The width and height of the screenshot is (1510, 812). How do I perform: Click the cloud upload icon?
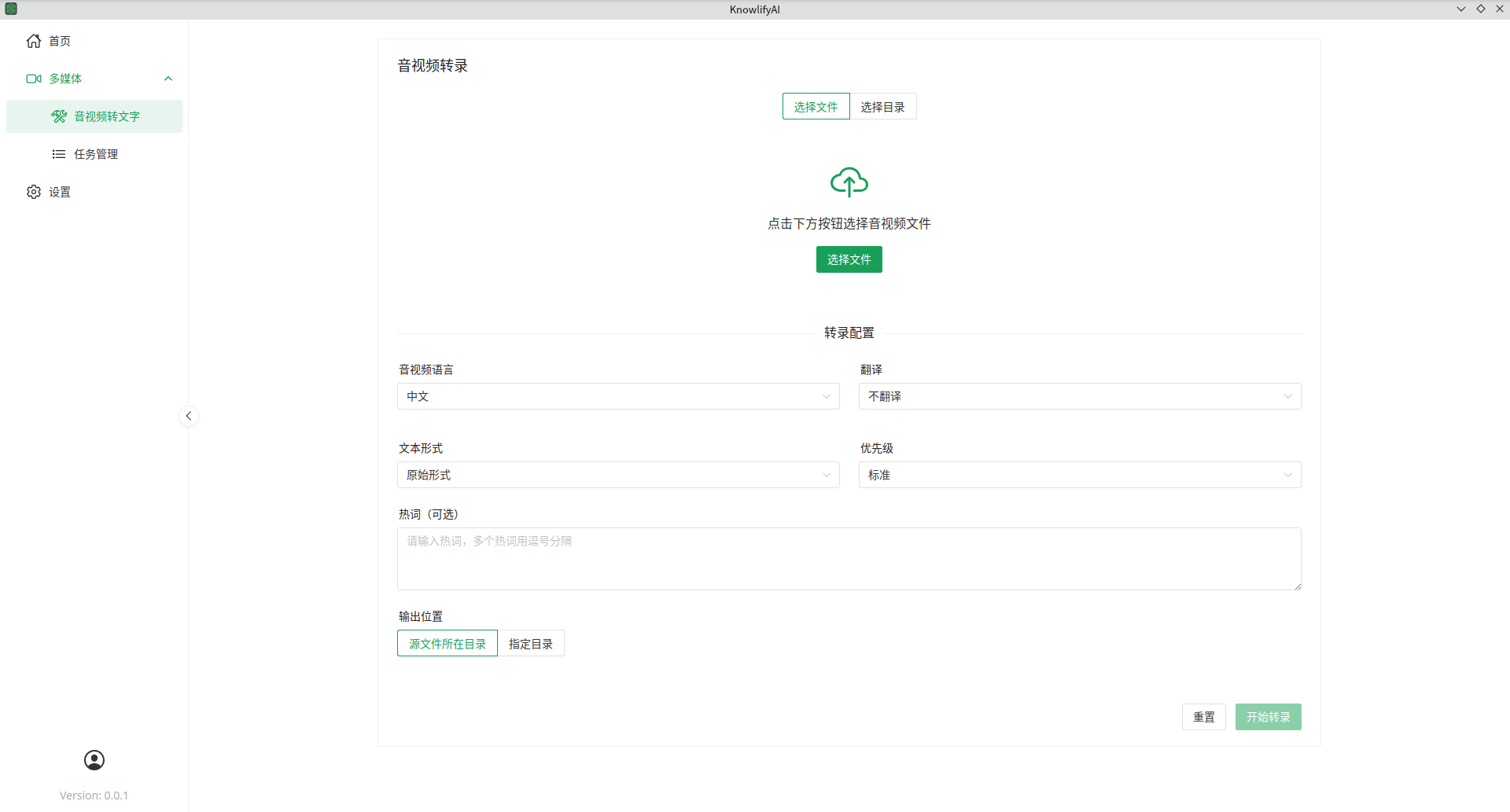pos(849,182)
